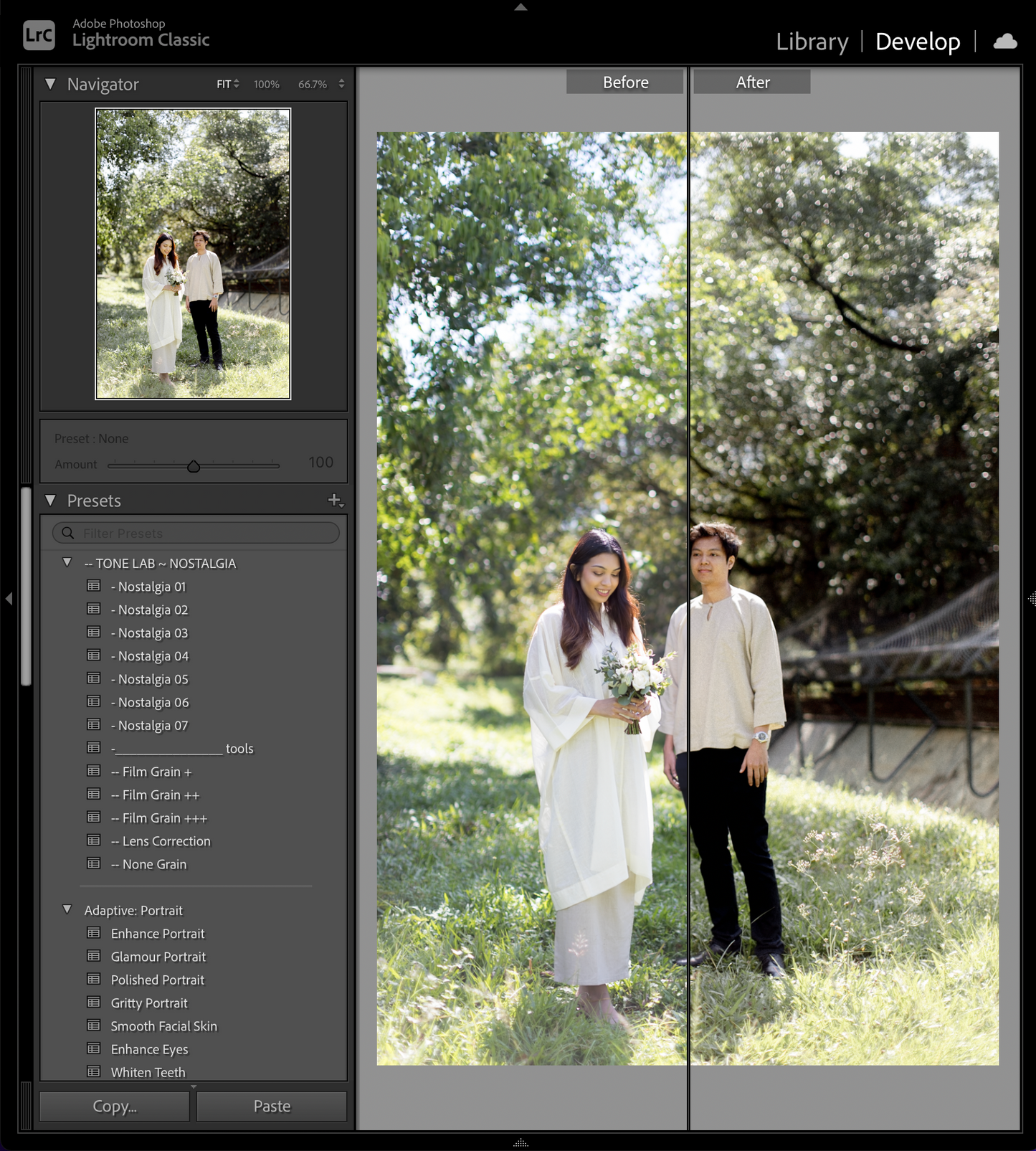The image size is (1036, 1151).
Task: Click the search magnifier in Filter Presets
Action: click(x=68, y=533)
